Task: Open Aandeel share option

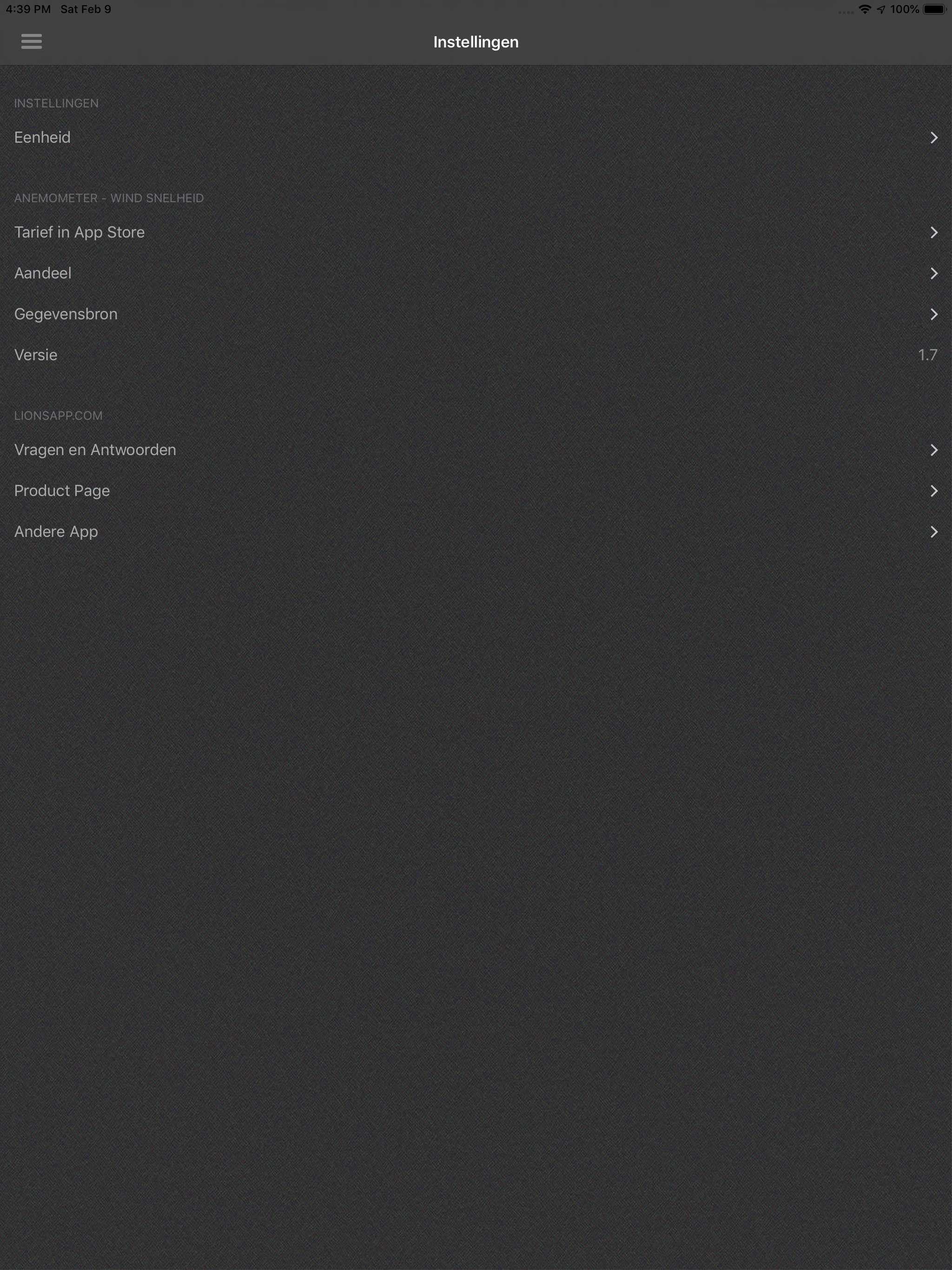Action: point(476,273)
